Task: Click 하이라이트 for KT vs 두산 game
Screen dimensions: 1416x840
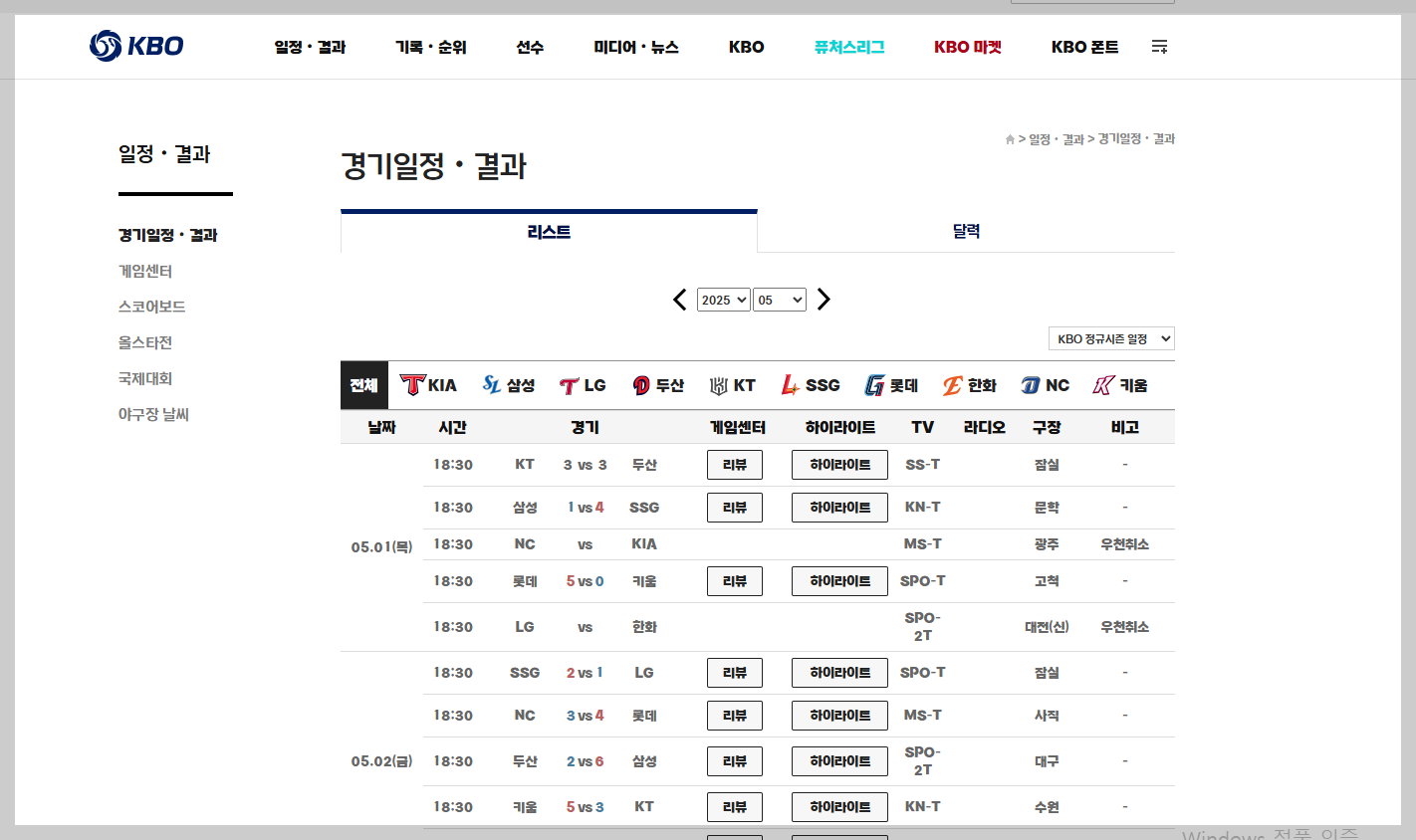Action: tap(839, 465)
